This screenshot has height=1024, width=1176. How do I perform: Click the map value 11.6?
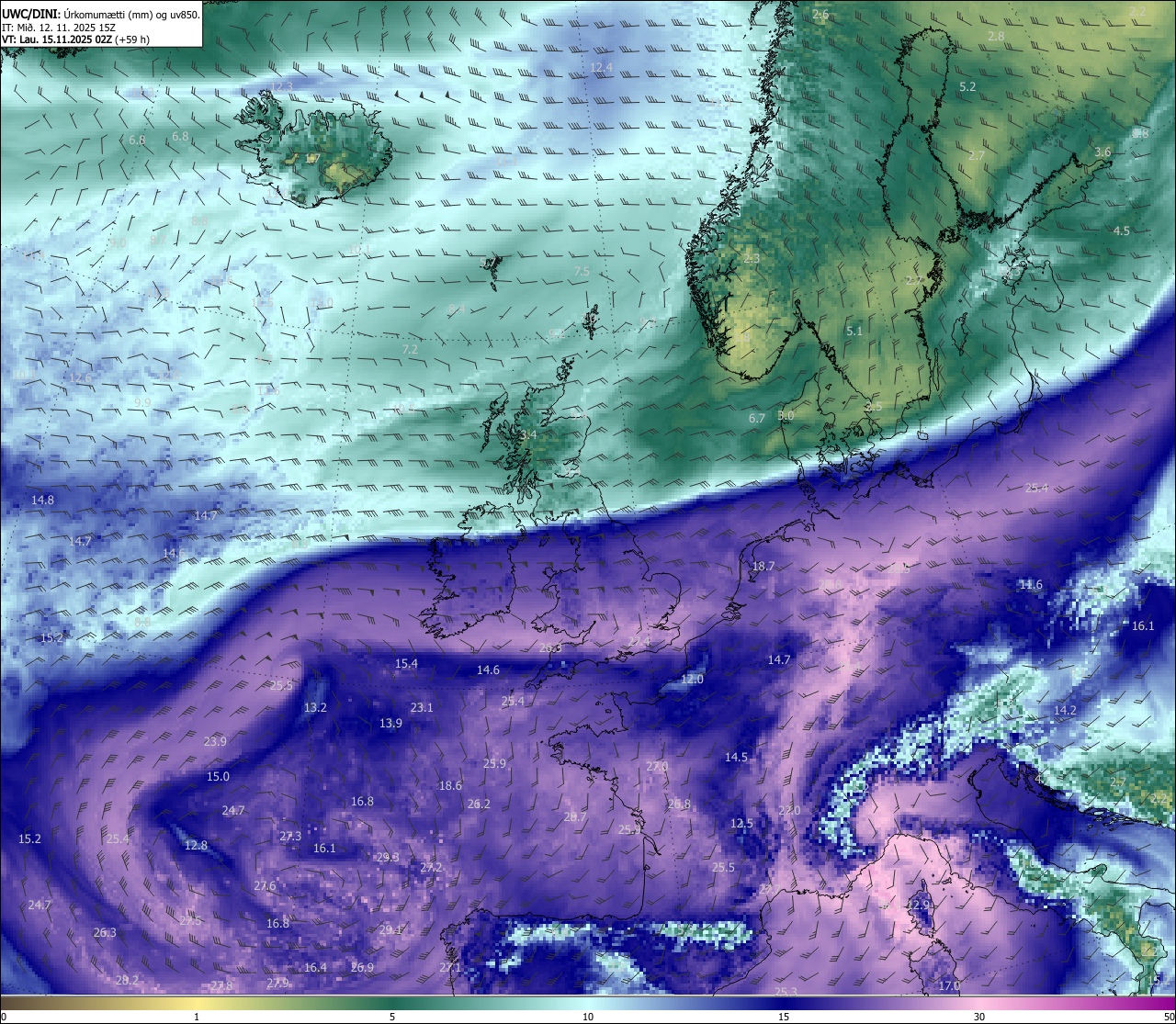pyautogui.click(x=1031, y=584)
